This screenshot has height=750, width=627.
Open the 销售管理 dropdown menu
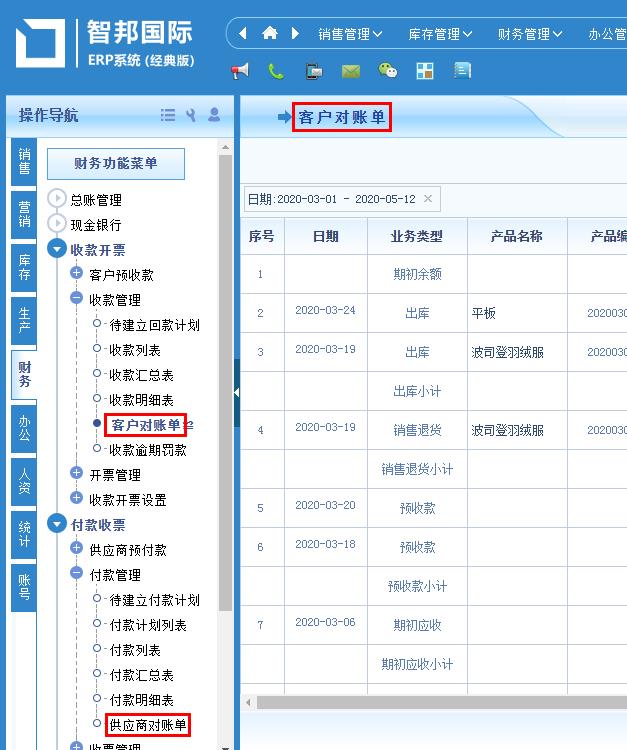(x=350, y=34)
